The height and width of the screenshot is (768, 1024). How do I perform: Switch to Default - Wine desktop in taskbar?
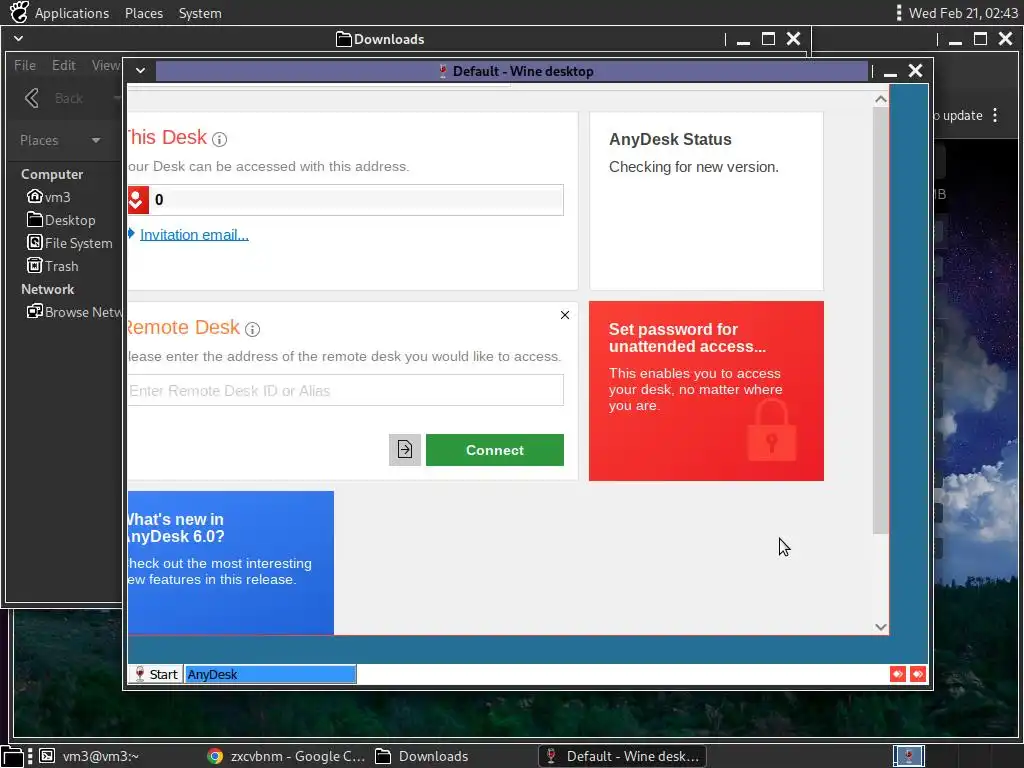[622, 756]
